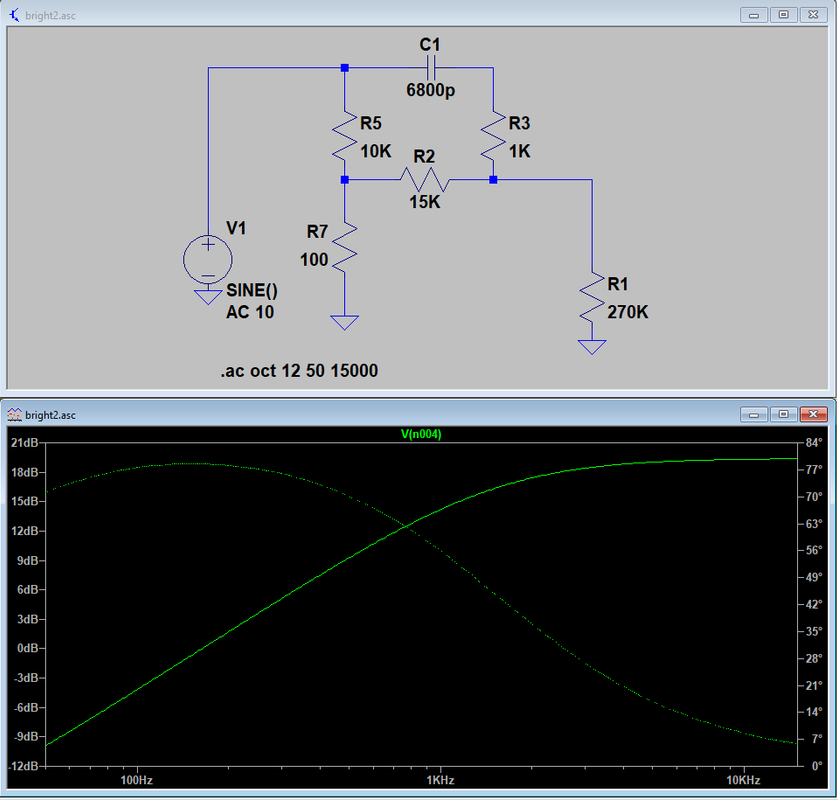Select resistor R5 symbol

[x=345, y=135]
